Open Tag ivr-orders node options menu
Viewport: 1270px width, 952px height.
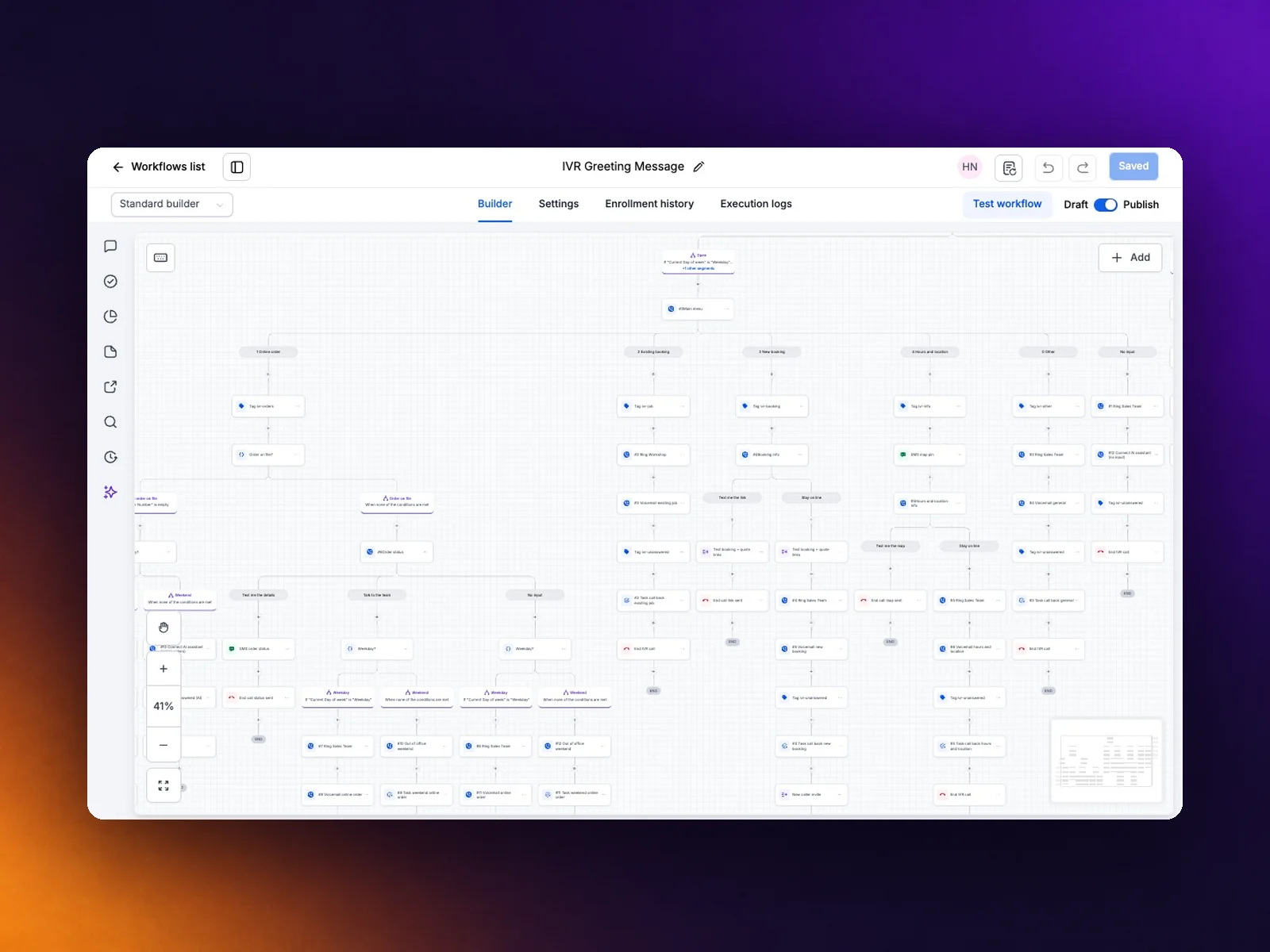tap(298, 406)
